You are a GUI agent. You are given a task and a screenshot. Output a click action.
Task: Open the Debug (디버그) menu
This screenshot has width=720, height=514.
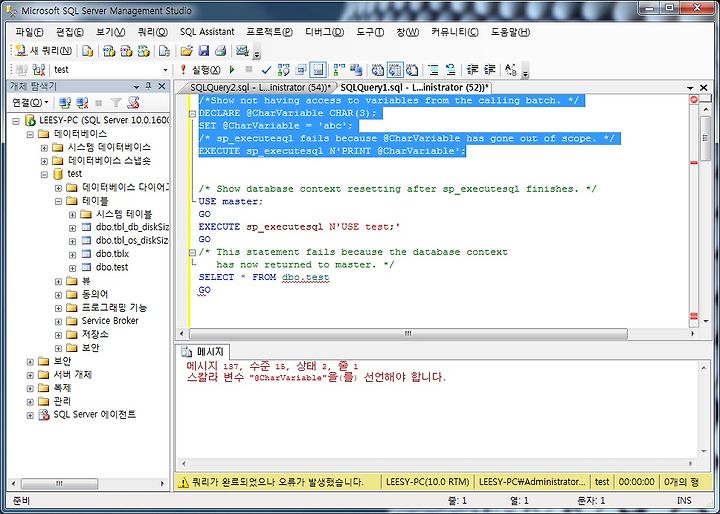325,32
